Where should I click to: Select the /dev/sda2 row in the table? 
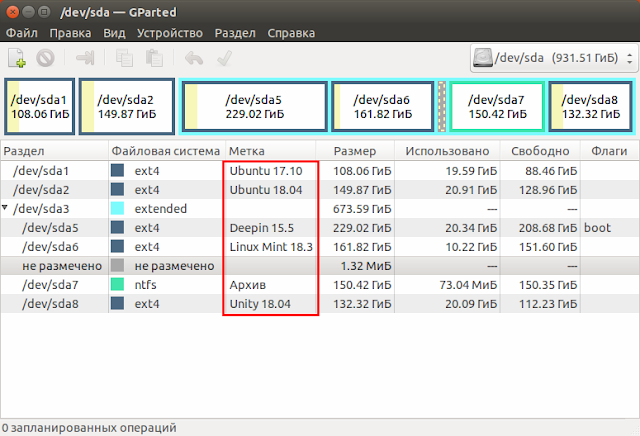[x=320, y=190]
